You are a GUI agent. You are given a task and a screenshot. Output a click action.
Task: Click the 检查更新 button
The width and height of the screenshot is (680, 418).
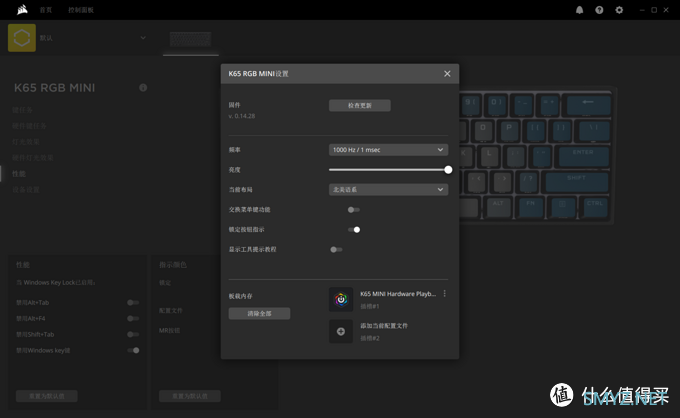coord(359,105)
